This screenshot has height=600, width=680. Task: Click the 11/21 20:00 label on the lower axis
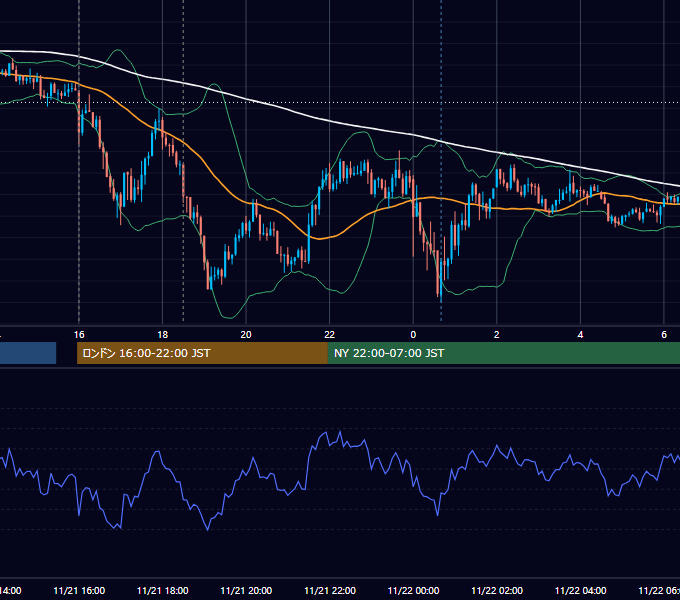[x=246, y=590]
